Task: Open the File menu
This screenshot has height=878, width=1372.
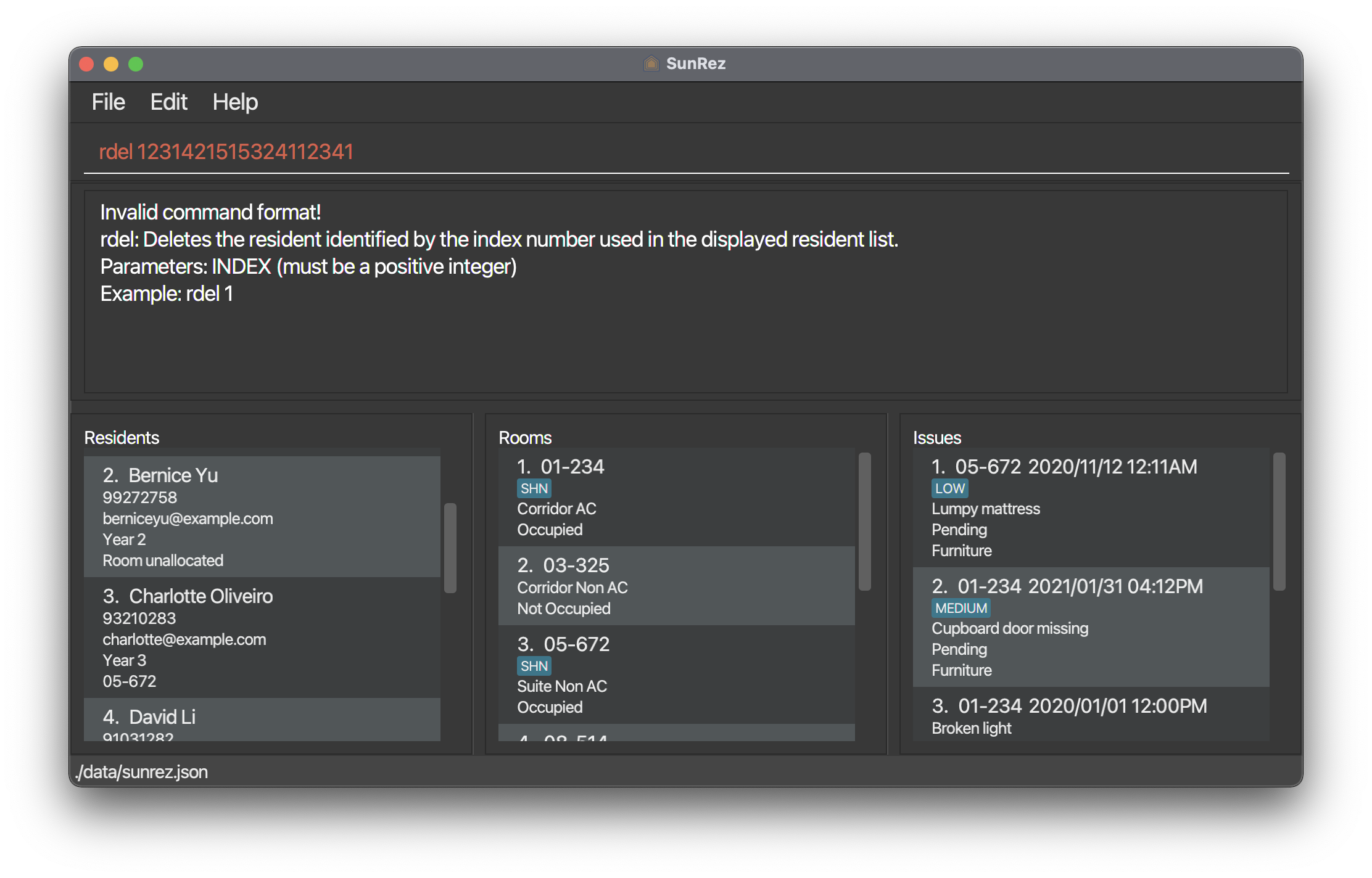Action: click(108, 102)
